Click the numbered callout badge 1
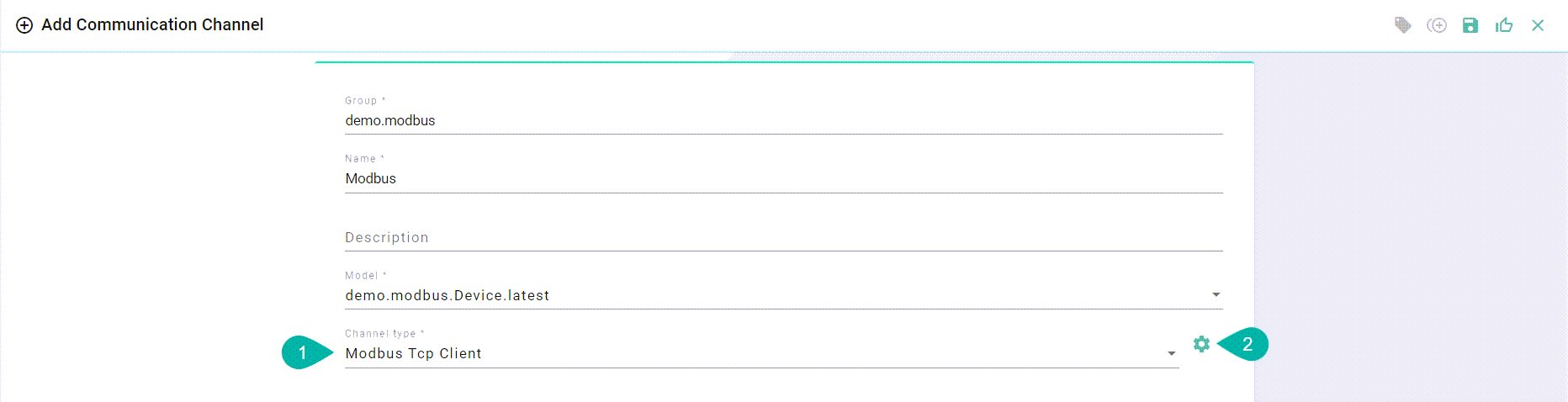 click(x=303, y=352)
